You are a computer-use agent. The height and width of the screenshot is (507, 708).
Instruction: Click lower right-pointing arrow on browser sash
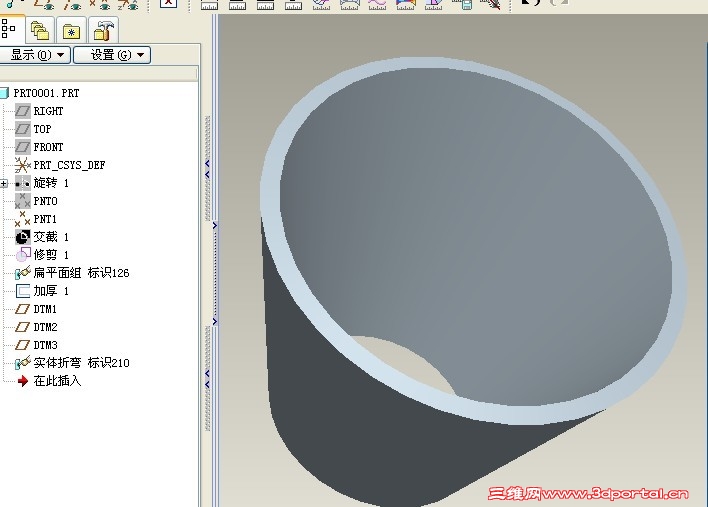pos(215,321)
